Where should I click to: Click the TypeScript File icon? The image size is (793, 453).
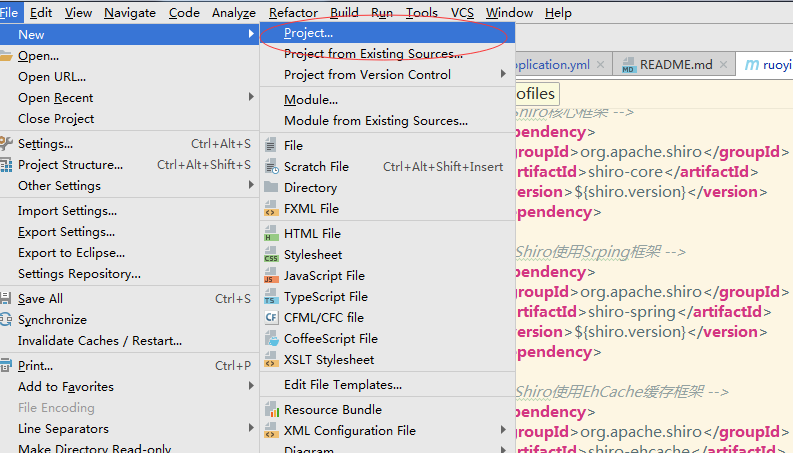pyautogui.click(x=271, y=296)
